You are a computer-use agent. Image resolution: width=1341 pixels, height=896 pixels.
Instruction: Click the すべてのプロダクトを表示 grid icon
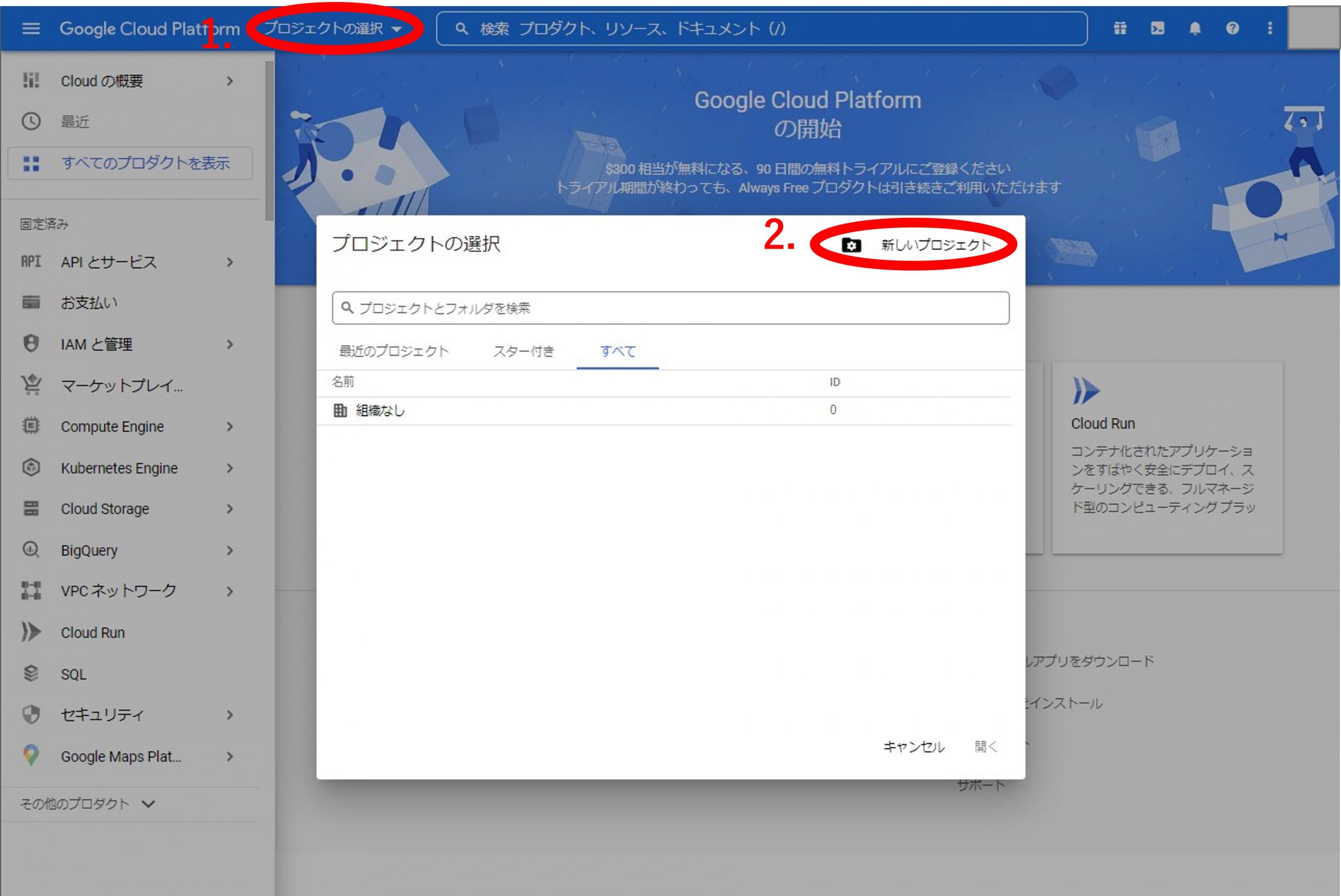point(31,163)
